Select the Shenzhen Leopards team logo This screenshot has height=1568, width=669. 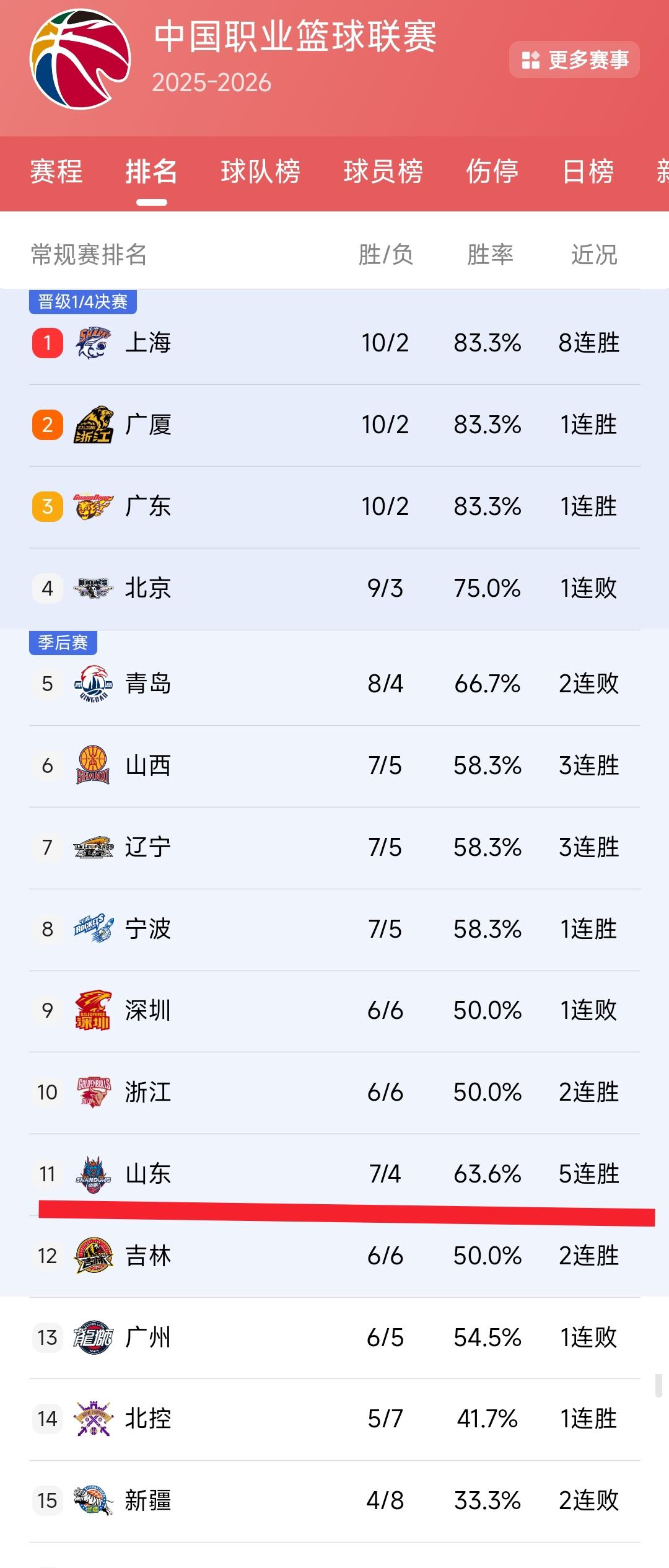click(93, 1010)
